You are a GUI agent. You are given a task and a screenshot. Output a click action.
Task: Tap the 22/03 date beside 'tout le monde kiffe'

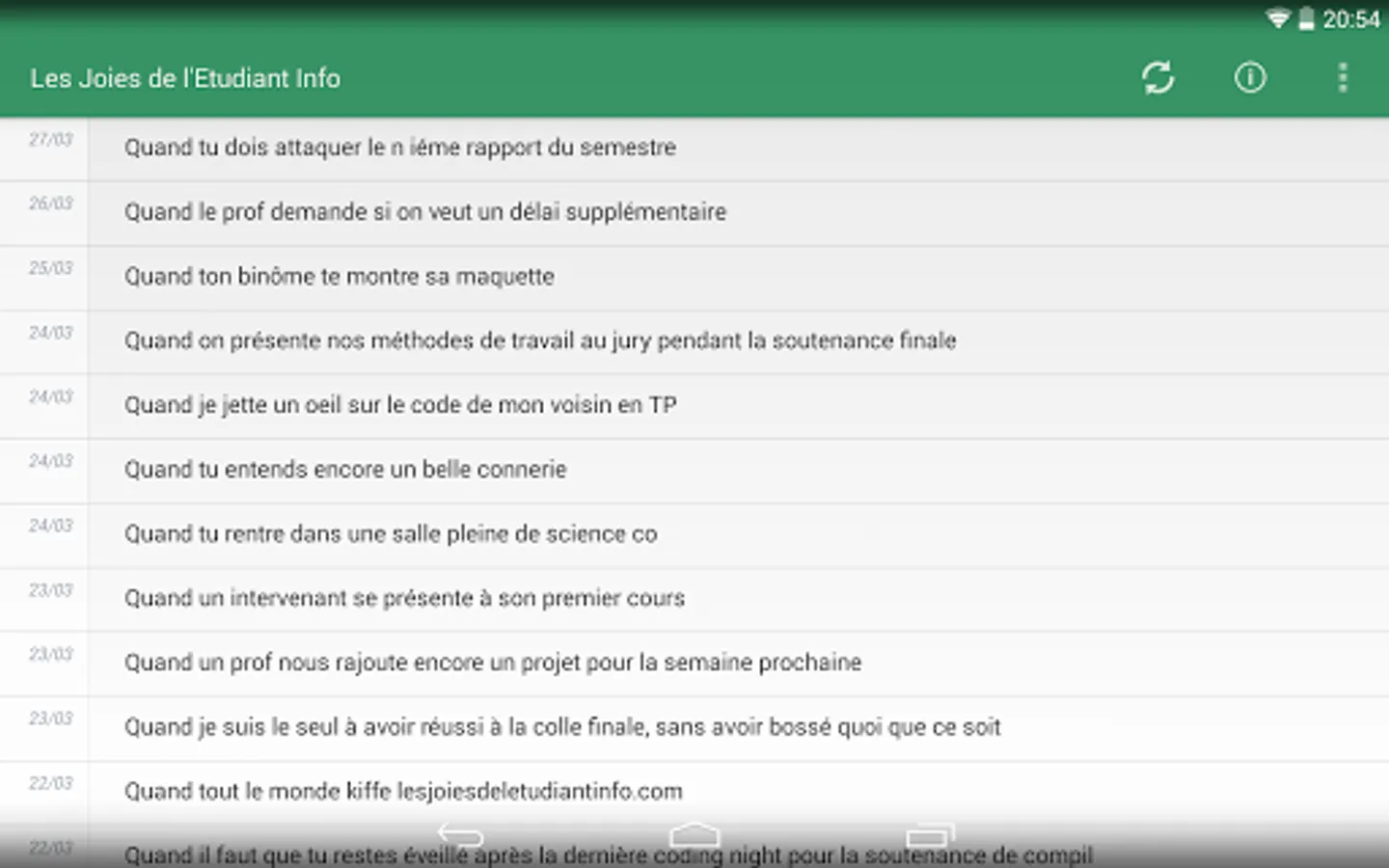(51, 783)
